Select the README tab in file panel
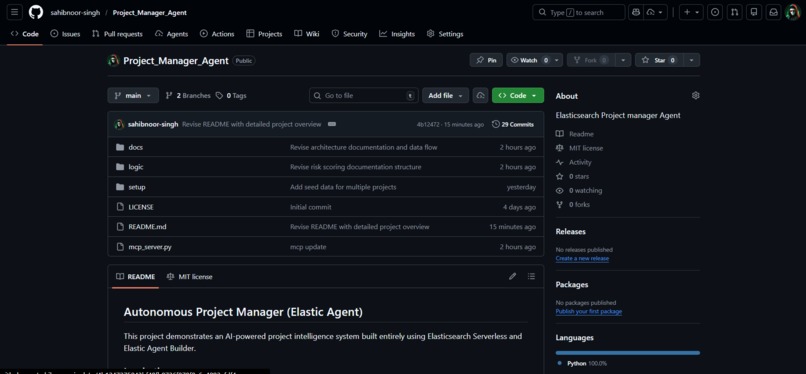Image resolution: width=806 pixels, height=374 pixels. [135, 276]
